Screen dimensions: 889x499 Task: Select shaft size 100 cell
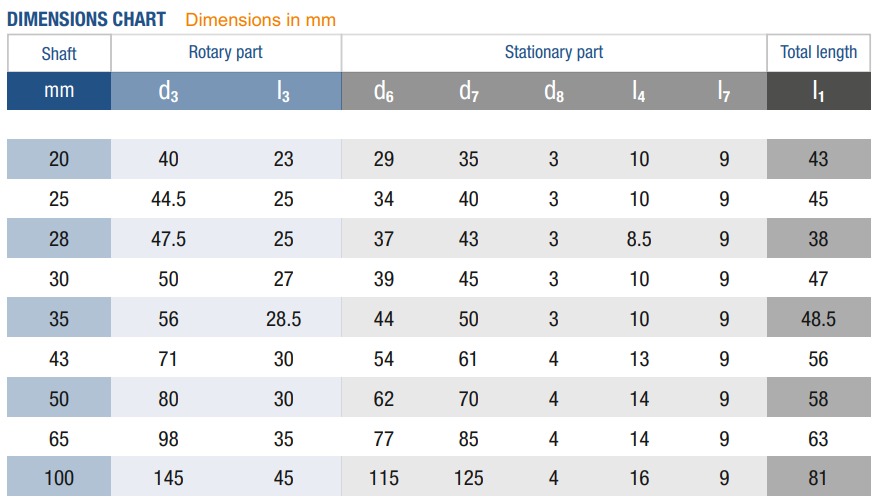coord(59,477)
